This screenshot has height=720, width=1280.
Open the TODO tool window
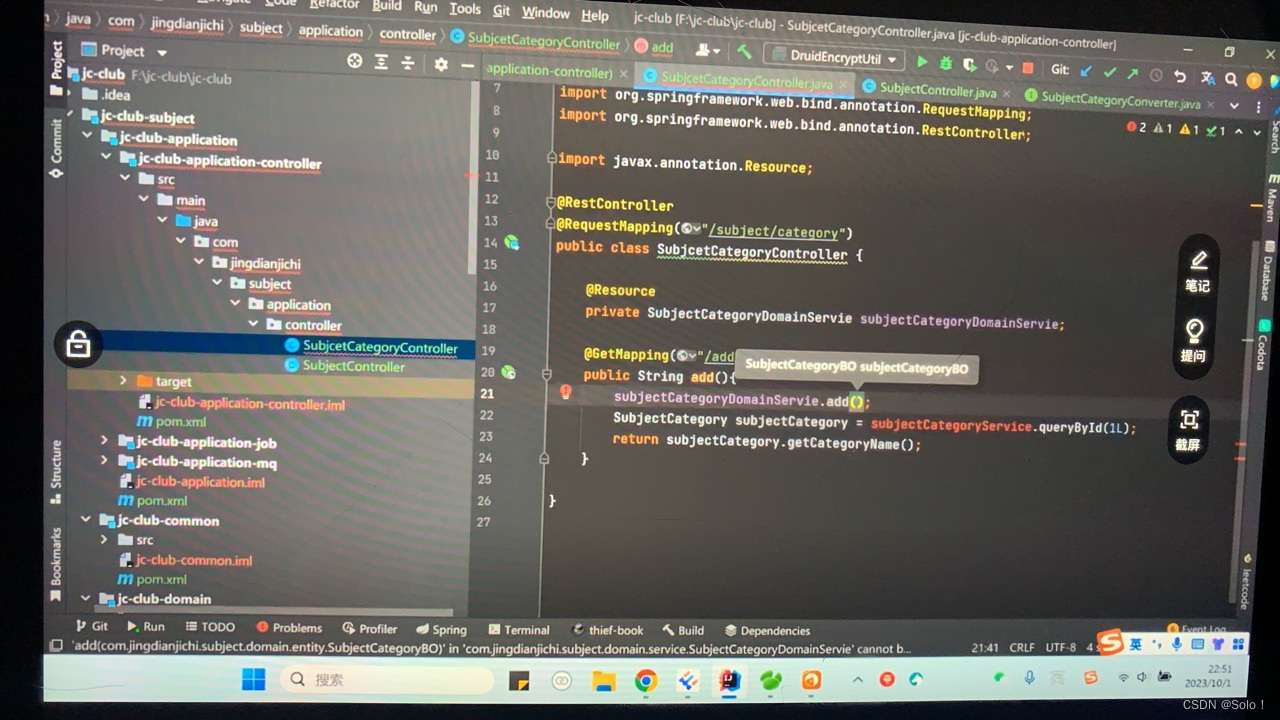point(209,627)
